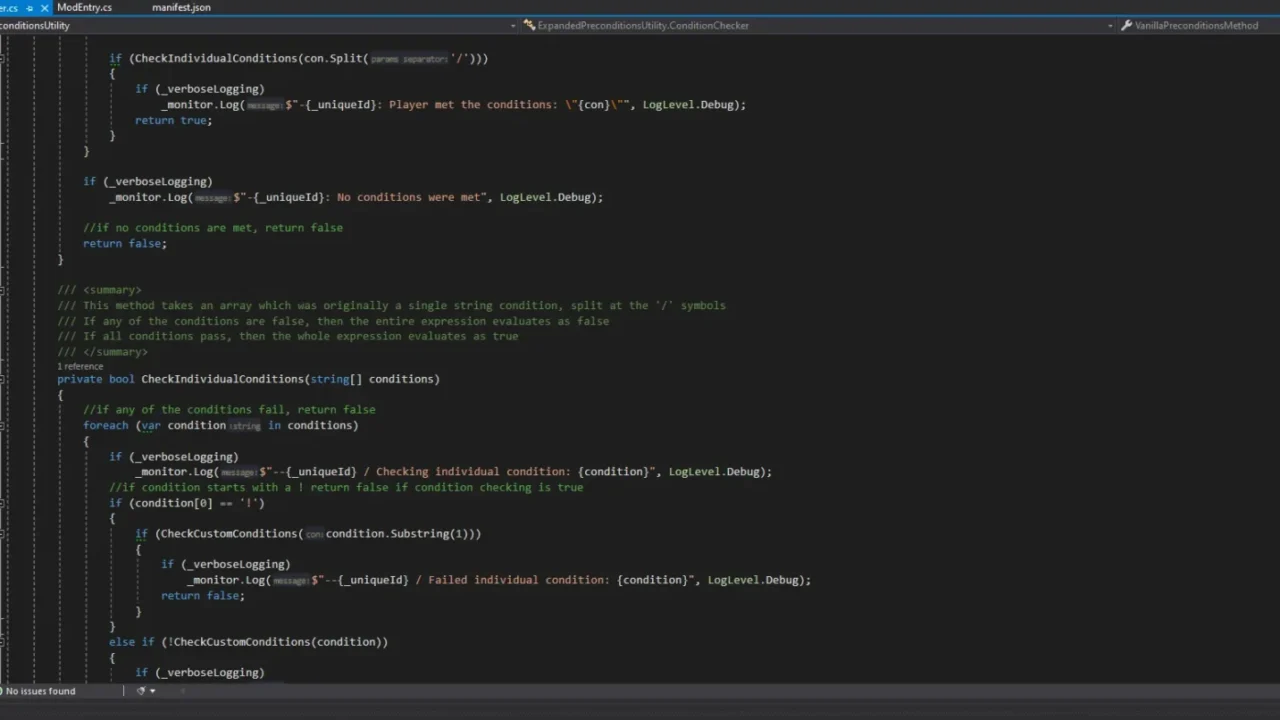Open the ExpandedPreconditionsUtility.ConditionChecker type dropdown
Screen dimensions: 1280x720
820,26
